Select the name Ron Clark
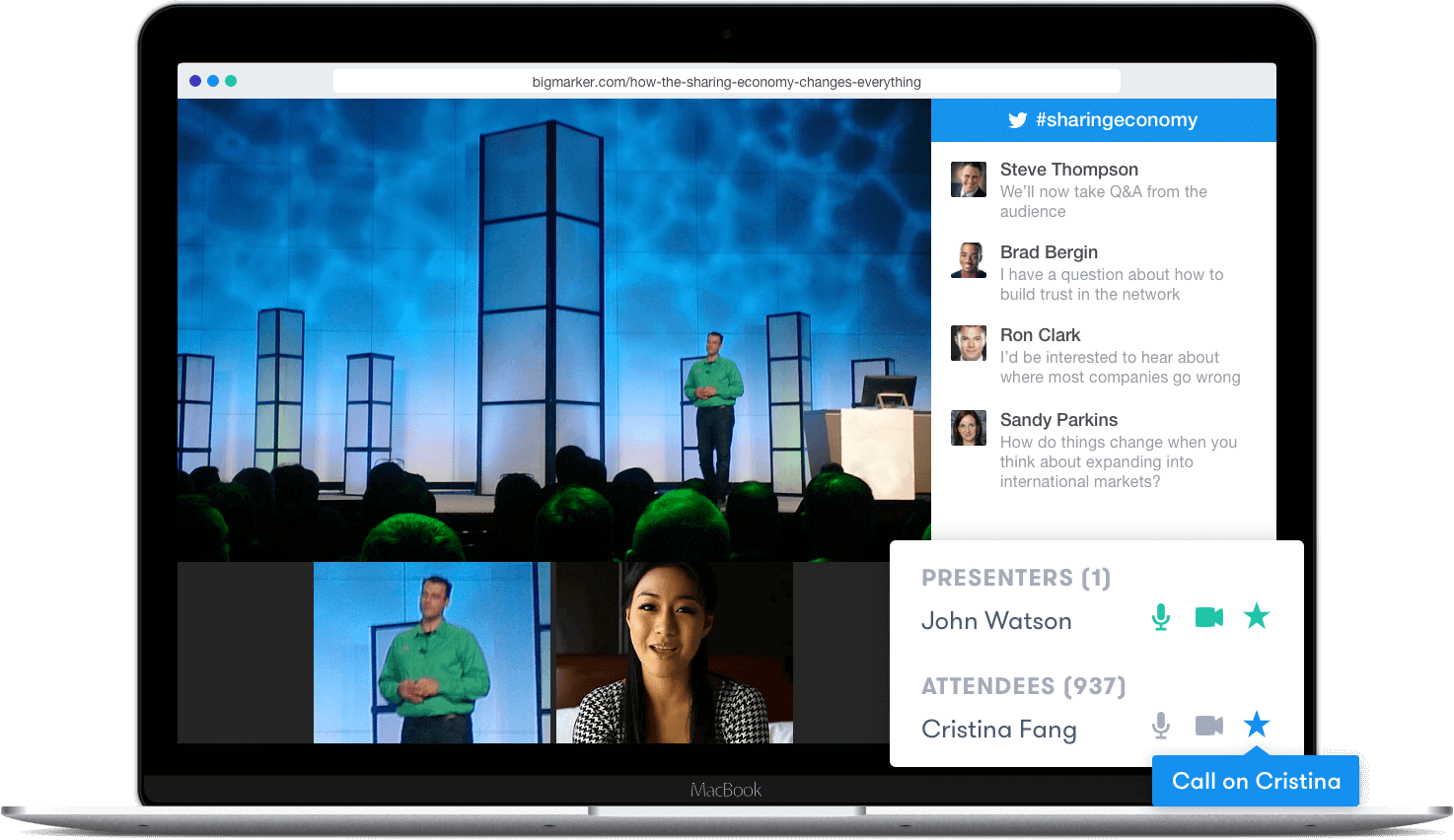1454x840 pixels. 1040,335
